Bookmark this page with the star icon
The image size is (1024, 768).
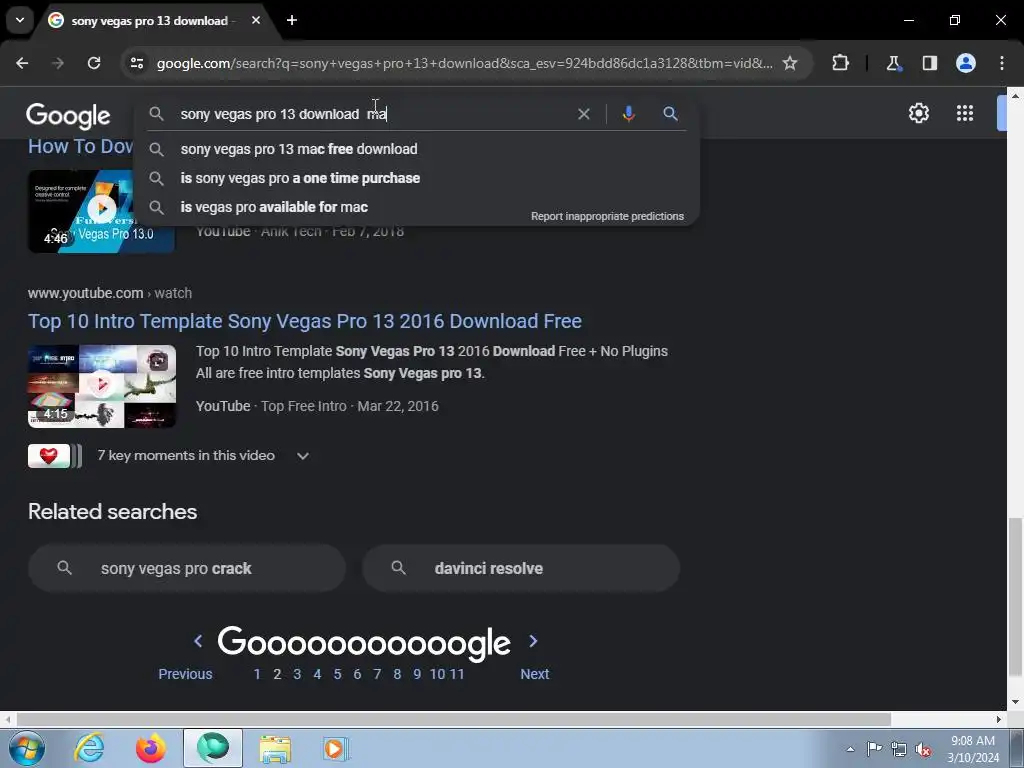point(790,63)
